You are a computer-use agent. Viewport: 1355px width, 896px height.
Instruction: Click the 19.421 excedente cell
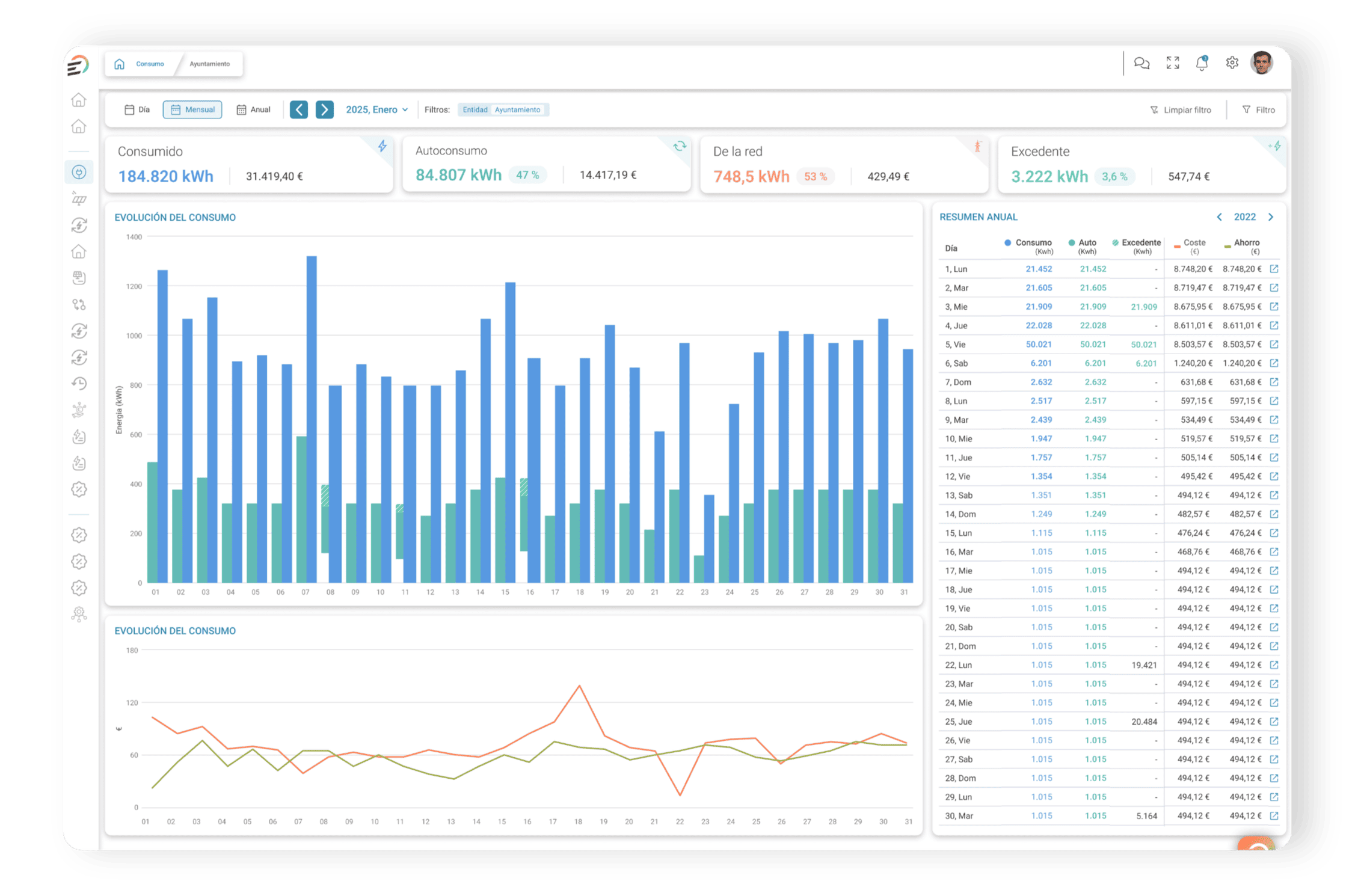[1144, 665]
